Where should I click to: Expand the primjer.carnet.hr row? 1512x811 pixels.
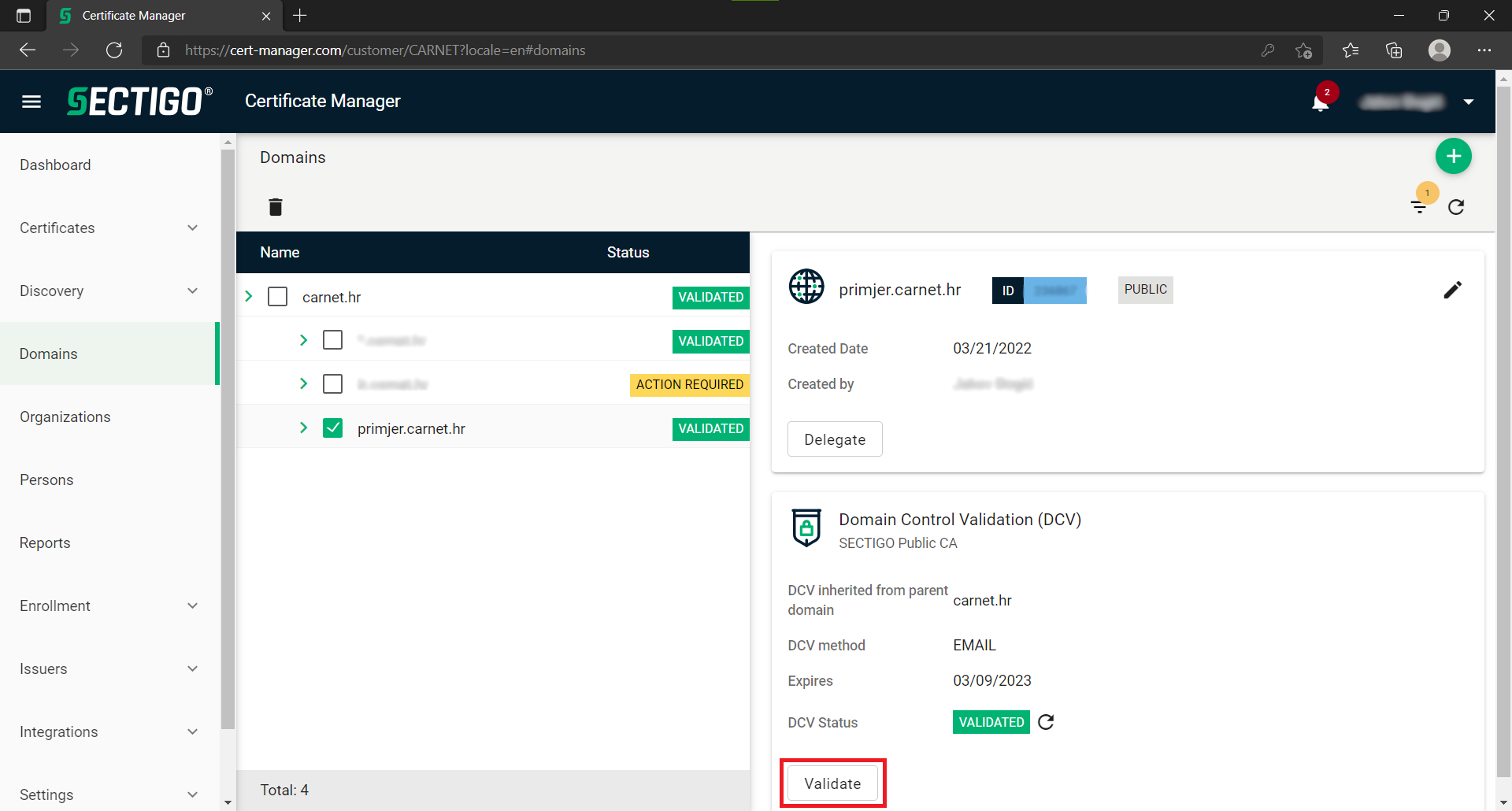pyautogui.click(x=304, y=428)
